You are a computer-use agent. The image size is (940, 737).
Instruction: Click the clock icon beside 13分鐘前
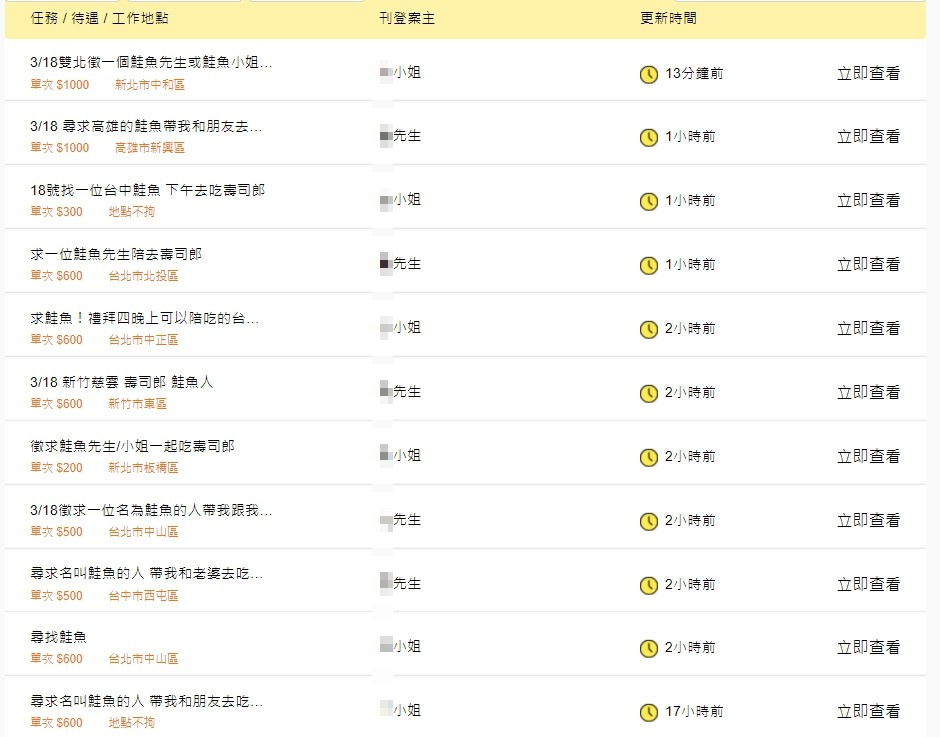pos(649,74)
